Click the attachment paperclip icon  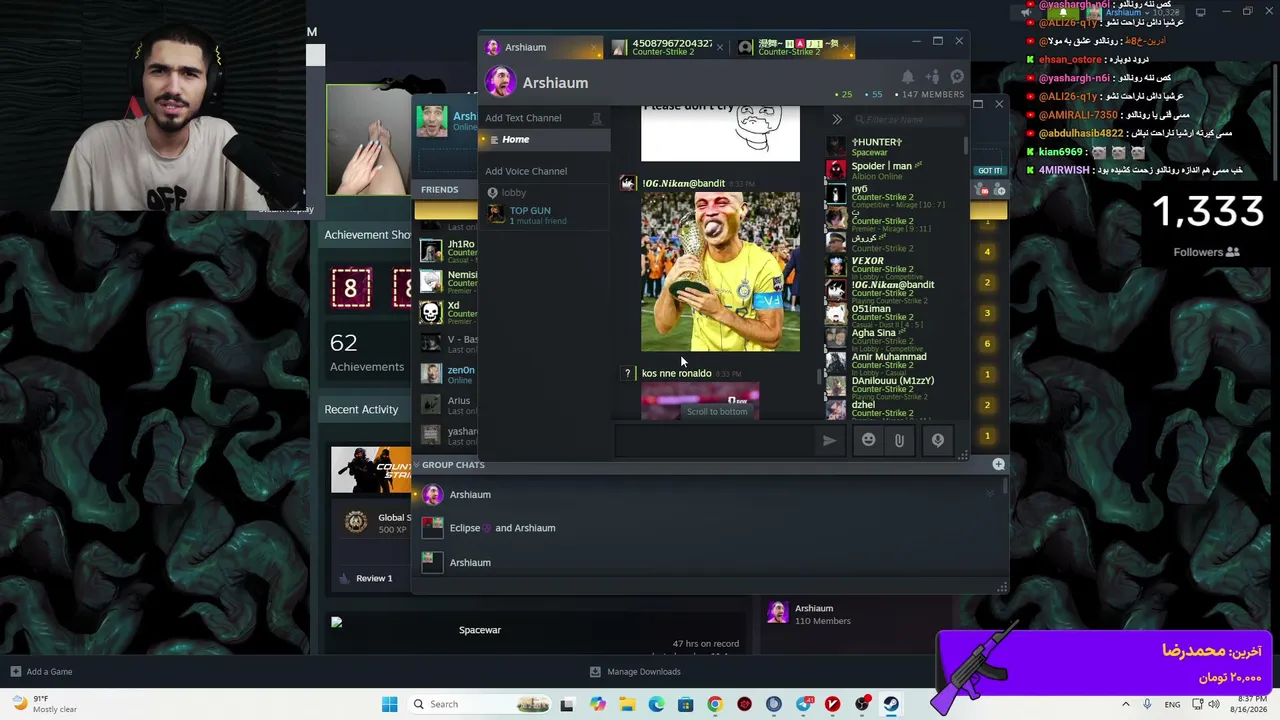pyautogui.click(x=899, y=440)
